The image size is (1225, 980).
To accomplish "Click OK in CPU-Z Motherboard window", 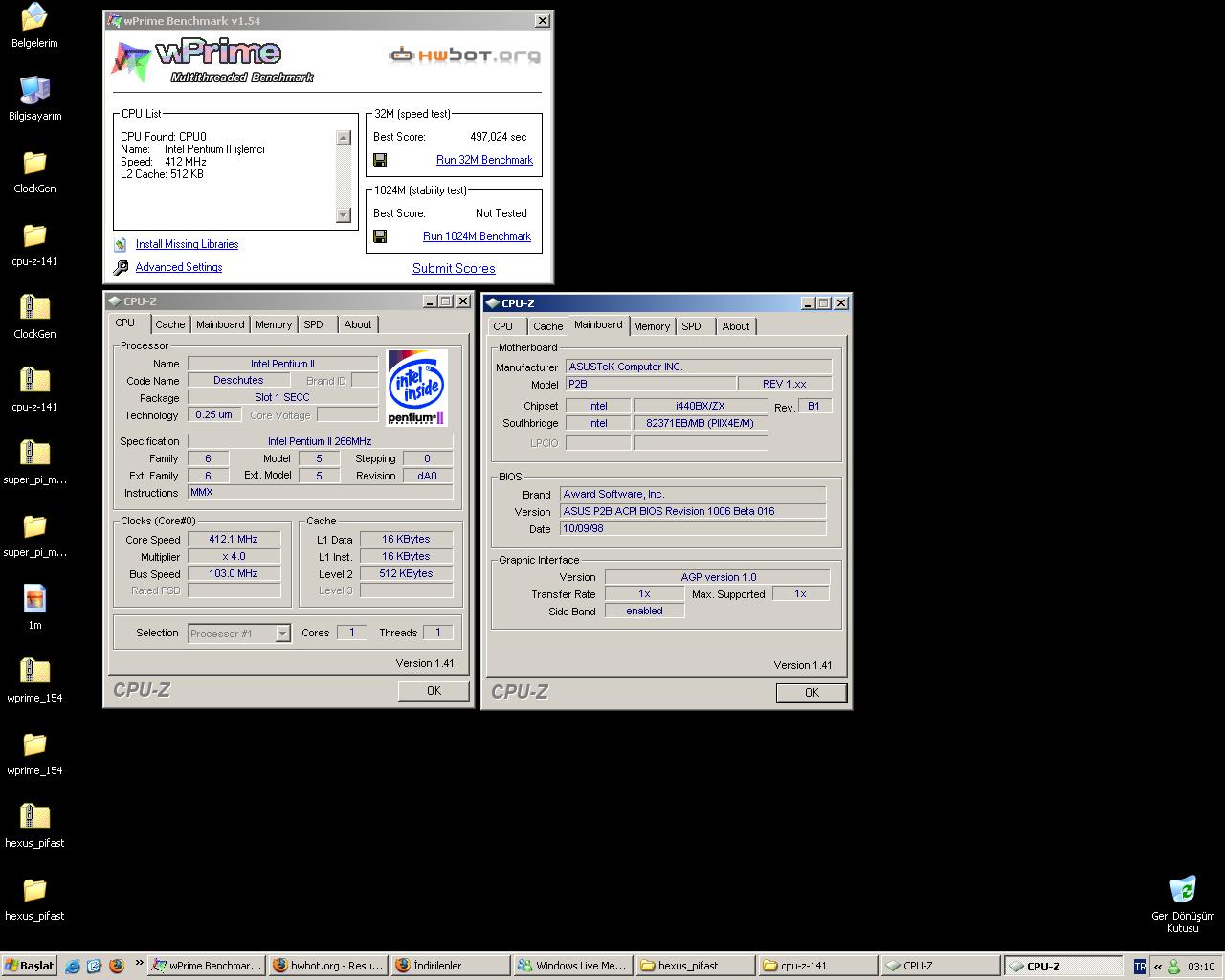I will 812,693.
